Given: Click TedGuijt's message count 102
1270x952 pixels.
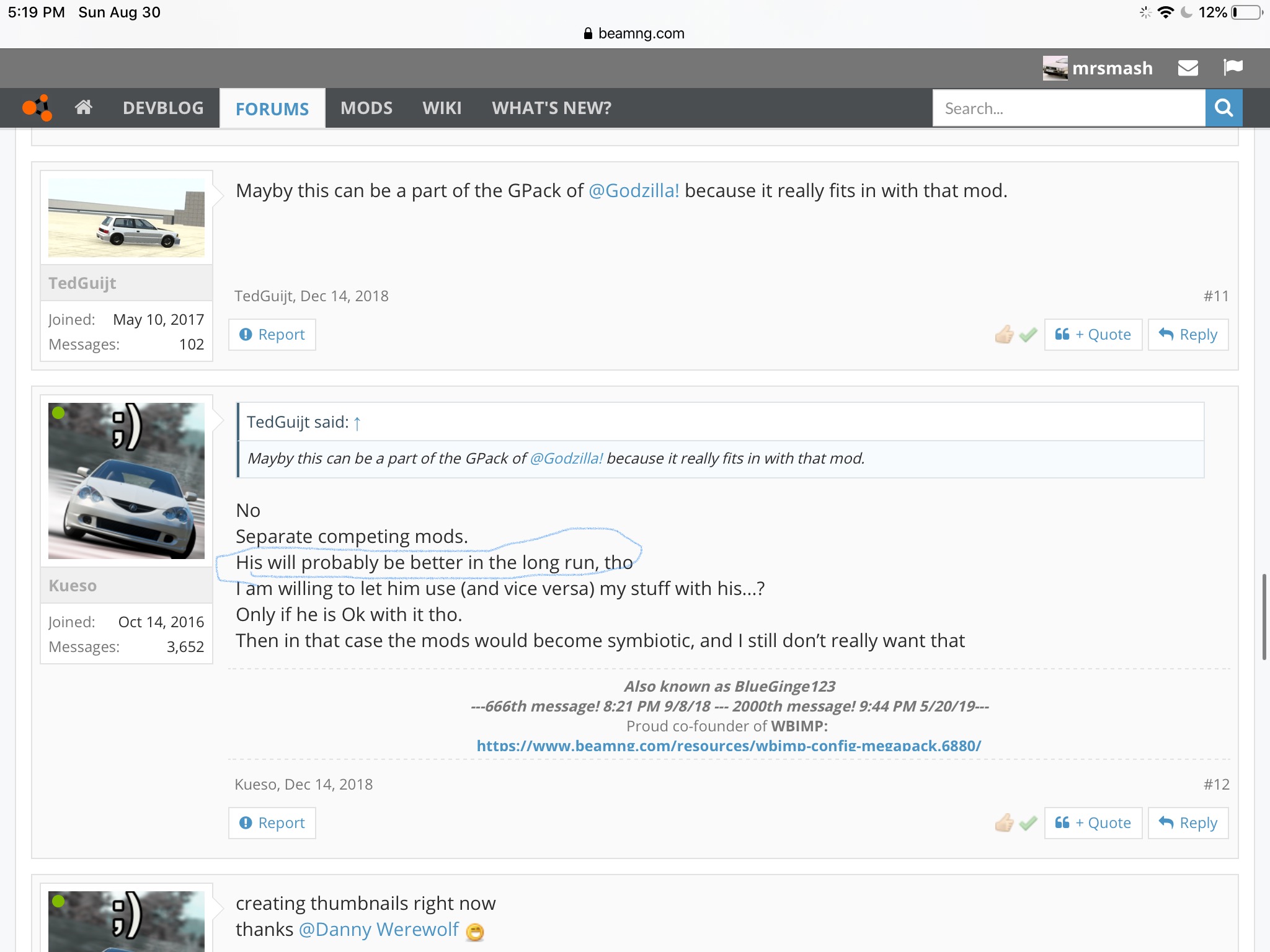Looking at the screenshot, I should coord(192,345).
